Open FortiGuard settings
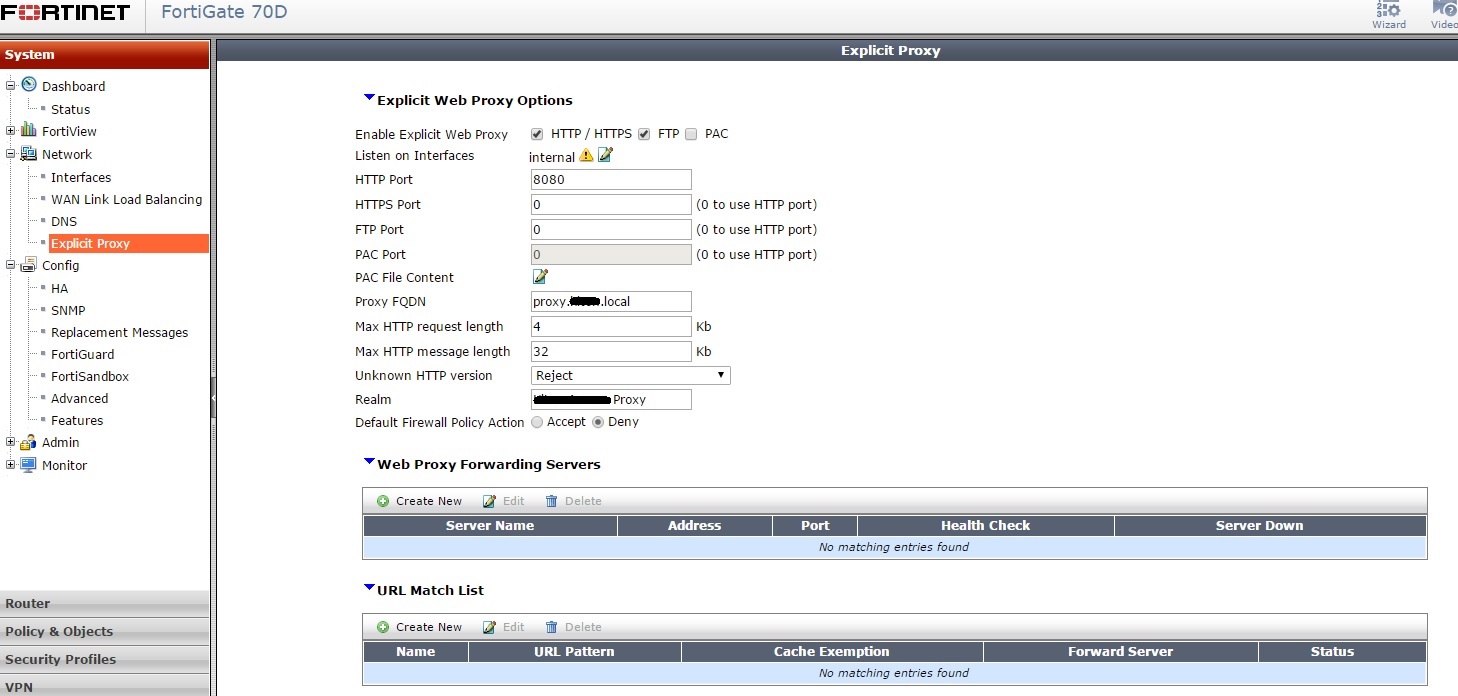This screenshot has width=1458, height=696. [x=83, y=354]
